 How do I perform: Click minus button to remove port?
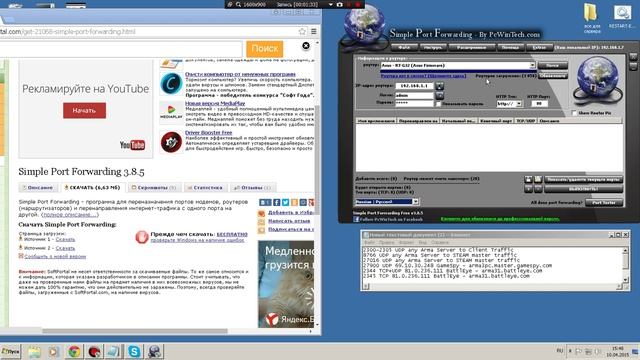coord(538,189)
